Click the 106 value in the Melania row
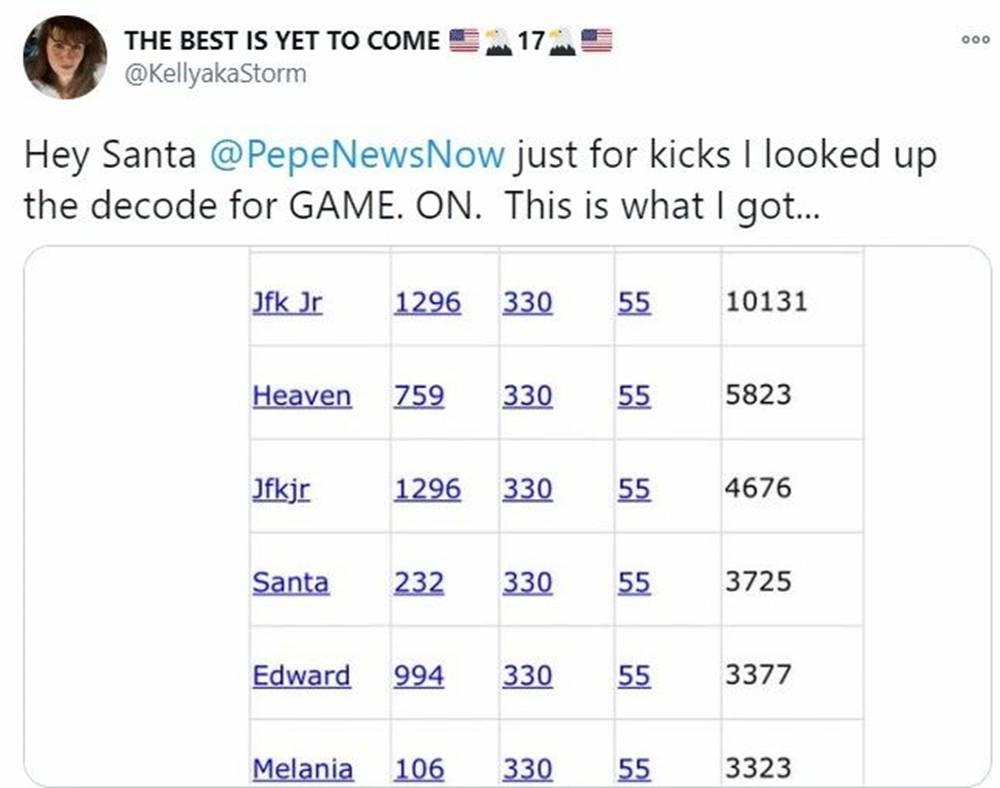The image size is (1000, 788). pos(419,769)
